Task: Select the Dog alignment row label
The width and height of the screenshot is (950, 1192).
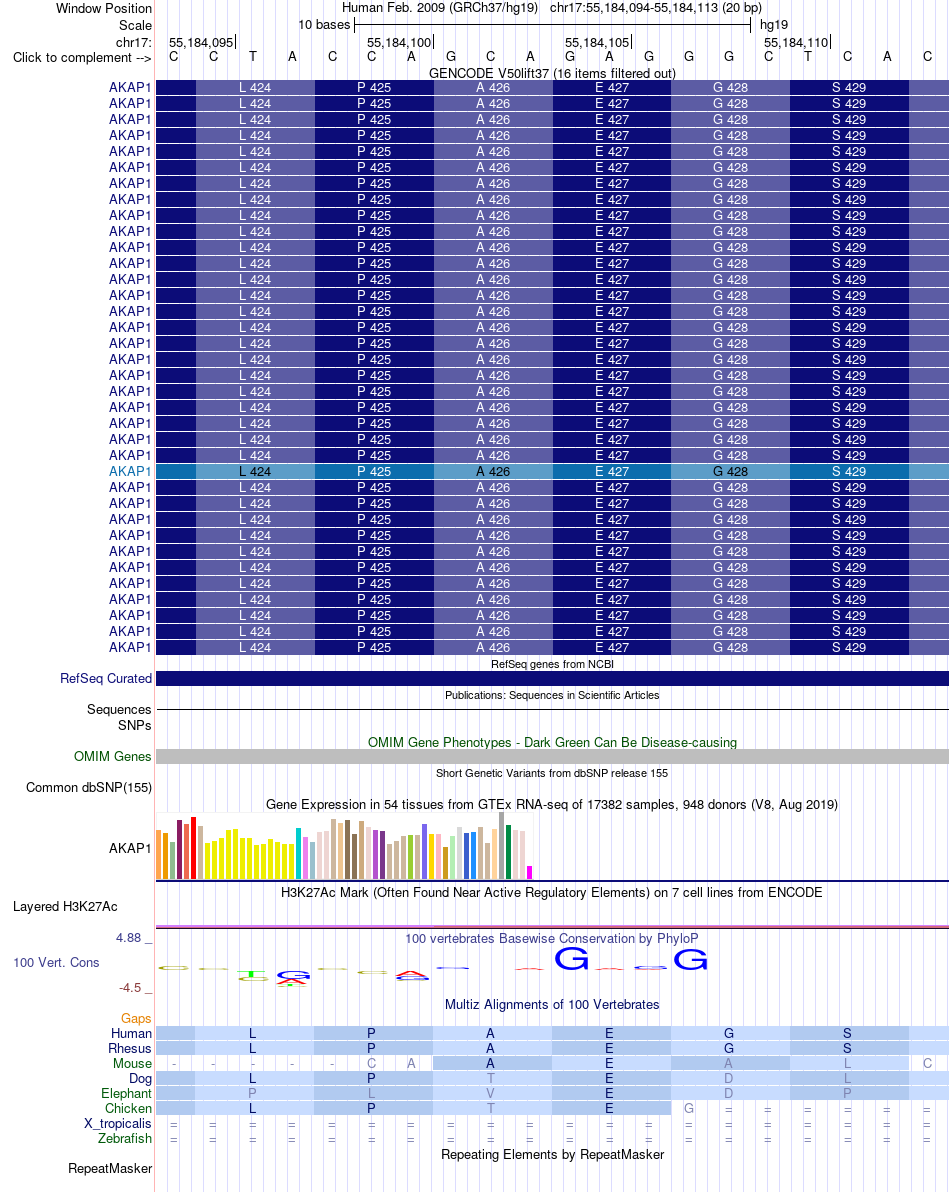Action: (141, 1078)
